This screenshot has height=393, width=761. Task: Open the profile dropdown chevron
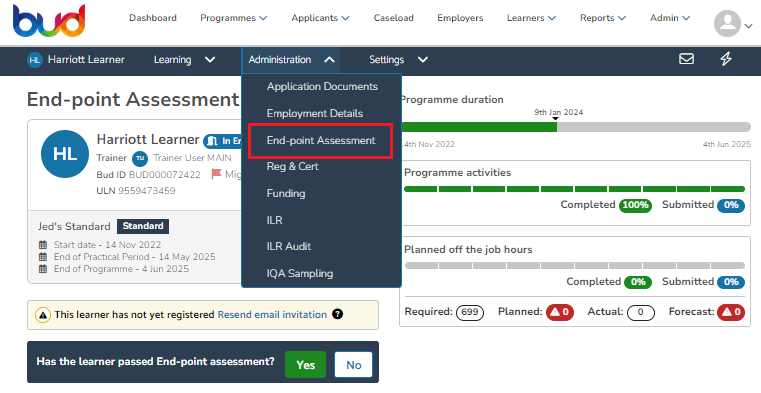[748, 26]
